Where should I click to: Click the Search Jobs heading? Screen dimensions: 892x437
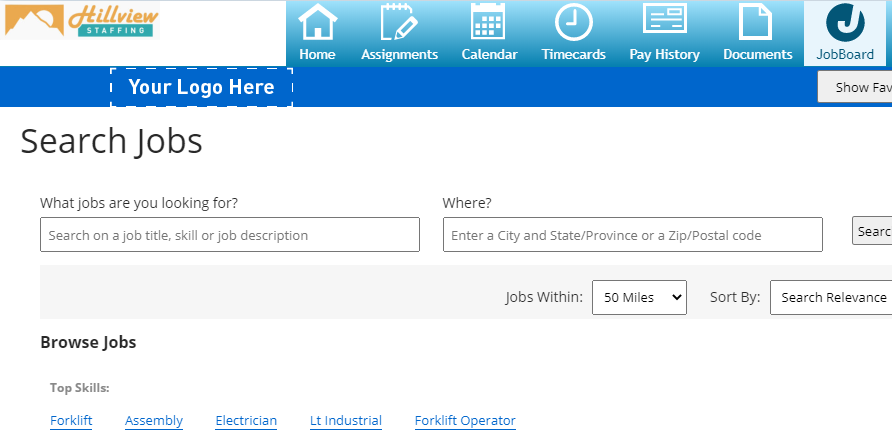point(112,141)
